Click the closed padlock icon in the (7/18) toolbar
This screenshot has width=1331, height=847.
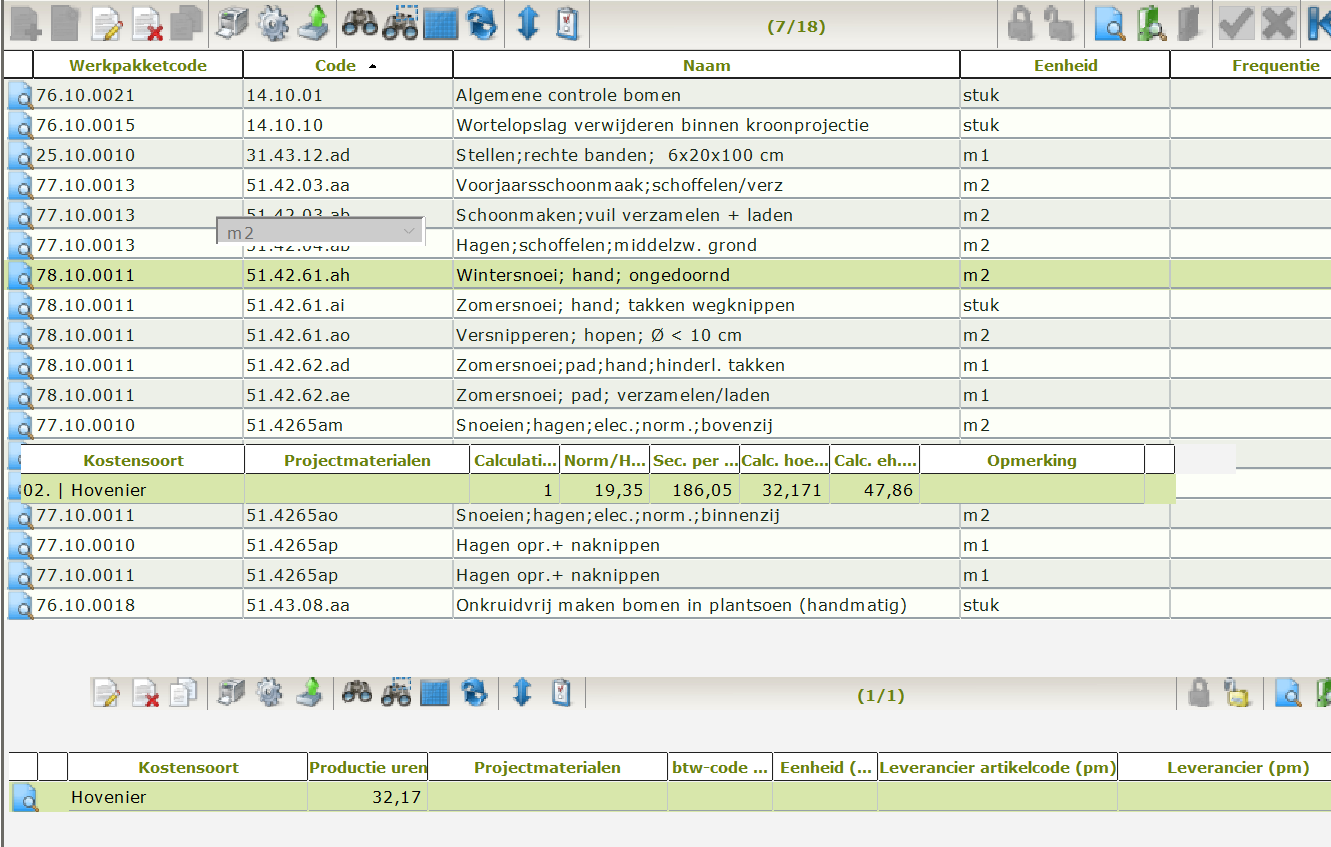point(1020,24)
